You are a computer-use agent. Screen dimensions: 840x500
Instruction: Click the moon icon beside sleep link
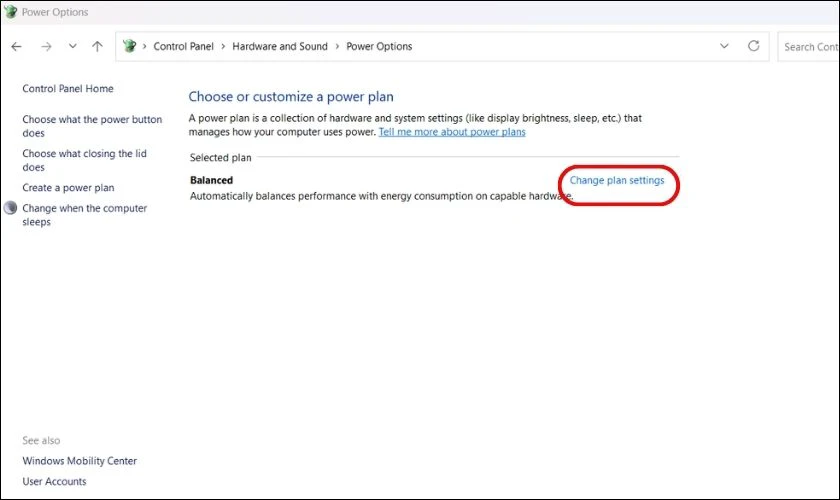point(10,207)
